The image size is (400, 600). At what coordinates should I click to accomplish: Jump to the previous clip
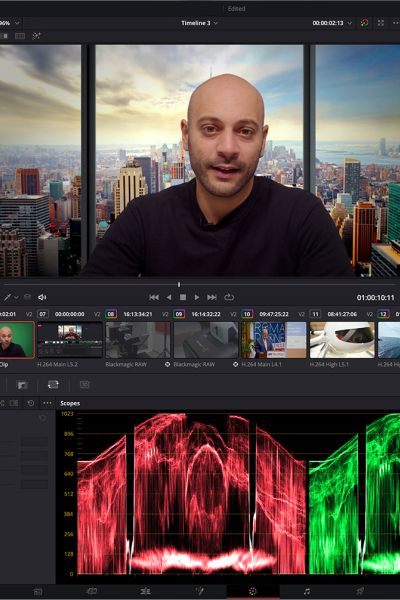154,297
